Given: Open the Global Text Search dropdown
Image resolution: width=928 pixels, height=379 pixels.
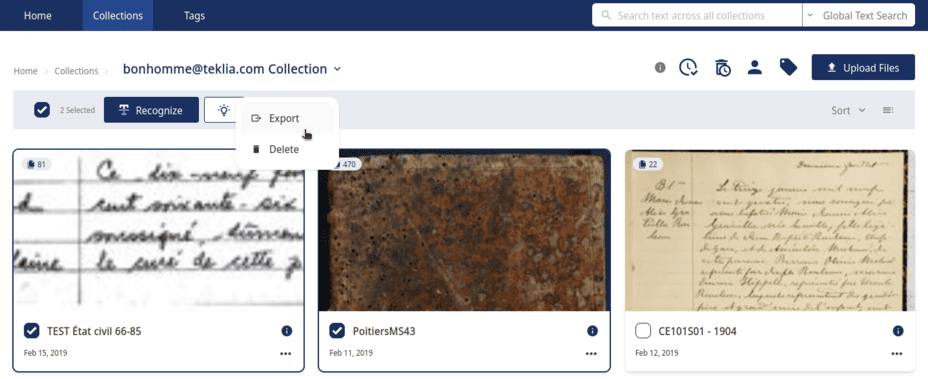Looking at the screenshot, I should tap(858, 15).
